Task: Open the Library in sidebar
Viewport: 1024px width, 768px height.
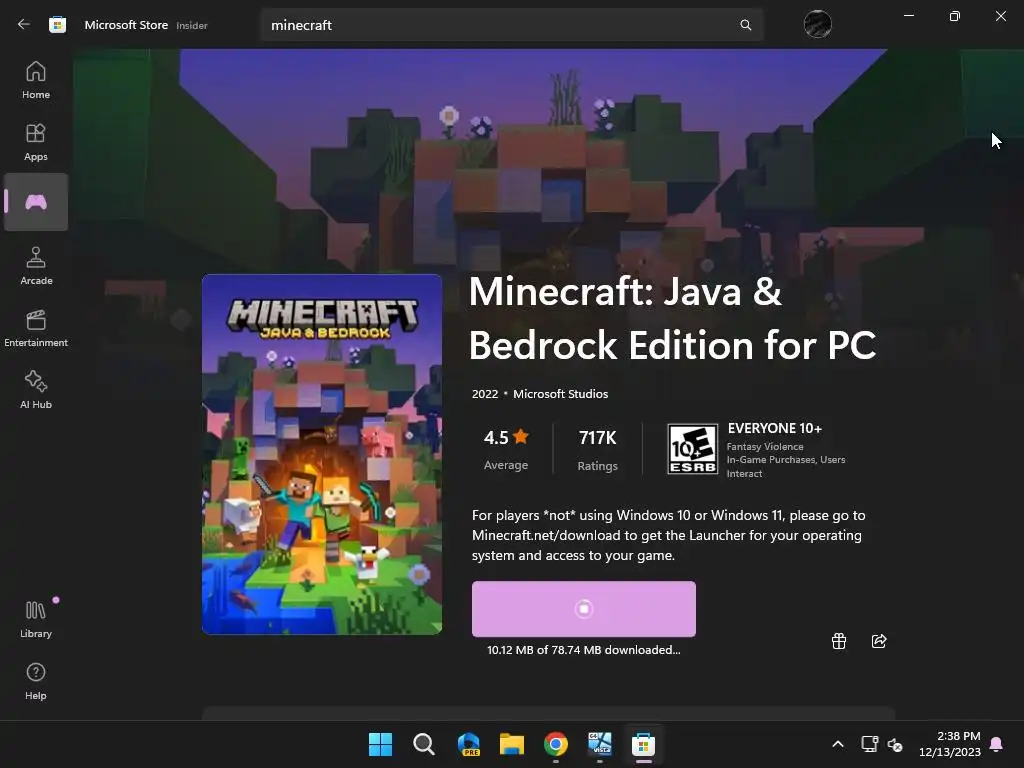Action: click(x=36, y=618)
